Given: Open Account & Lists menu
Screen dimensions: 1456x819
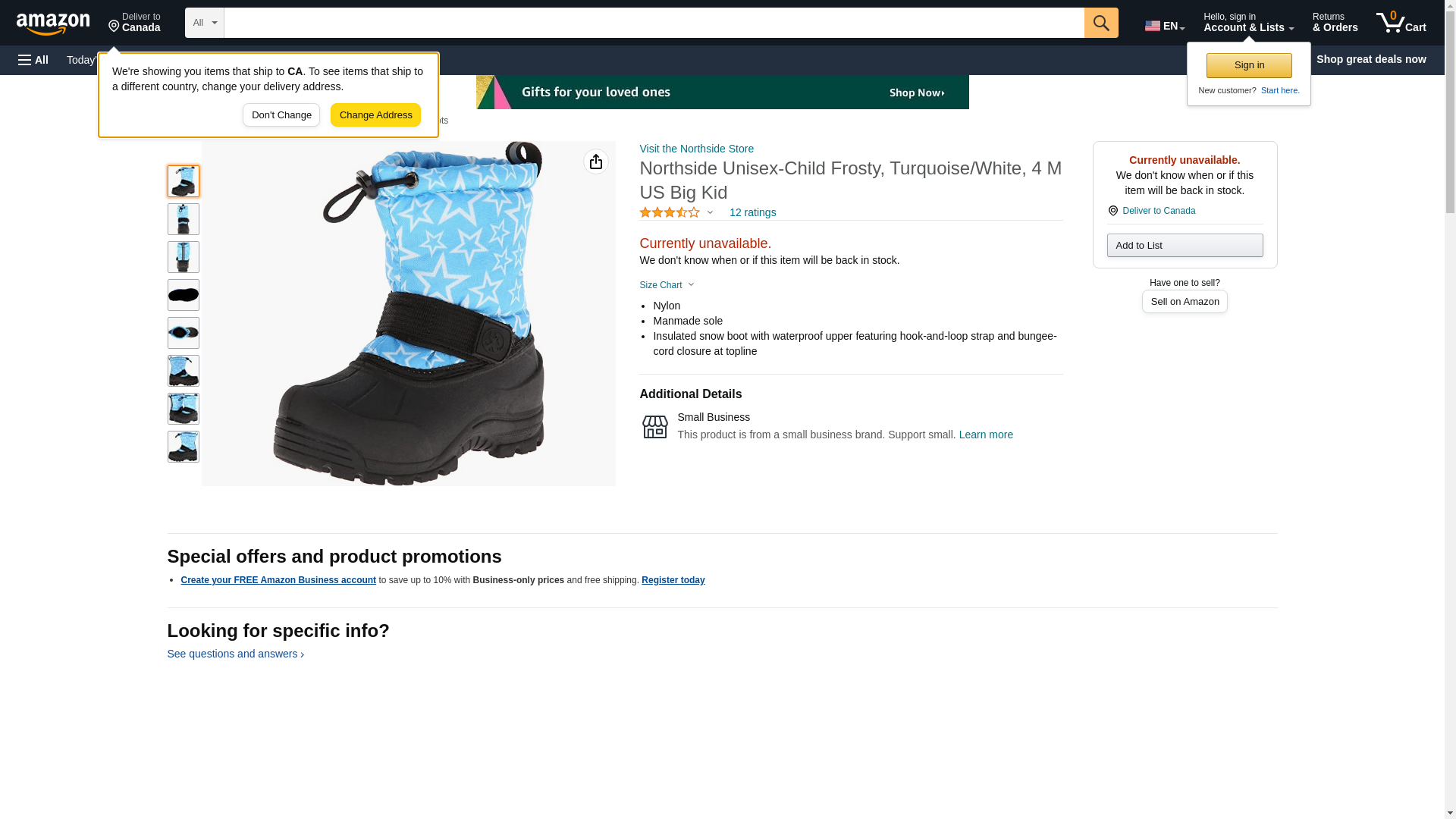Looking at the screenshot, I should [x=1247, y=23].
